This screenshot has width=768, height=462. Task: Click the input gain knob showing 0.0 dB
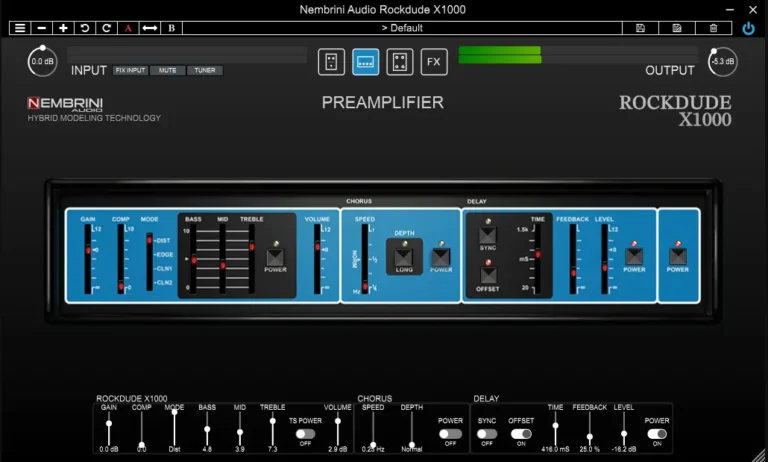[x=42, y=62]
